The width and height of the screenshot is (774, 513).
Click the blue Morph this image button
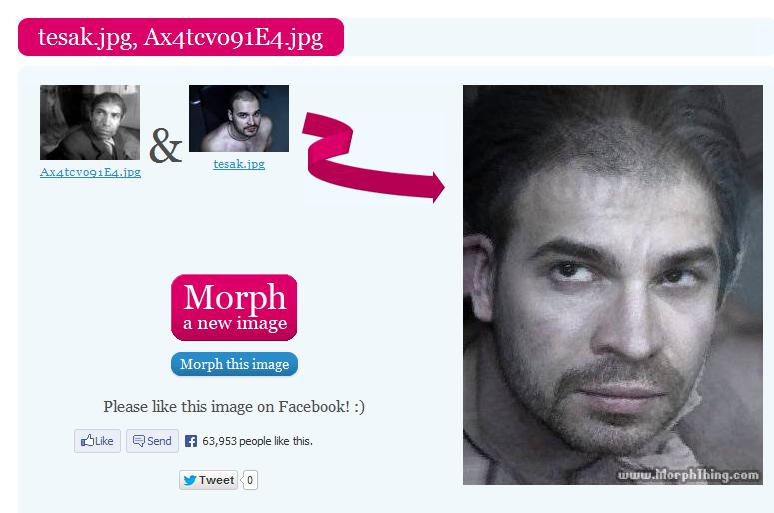234,364
